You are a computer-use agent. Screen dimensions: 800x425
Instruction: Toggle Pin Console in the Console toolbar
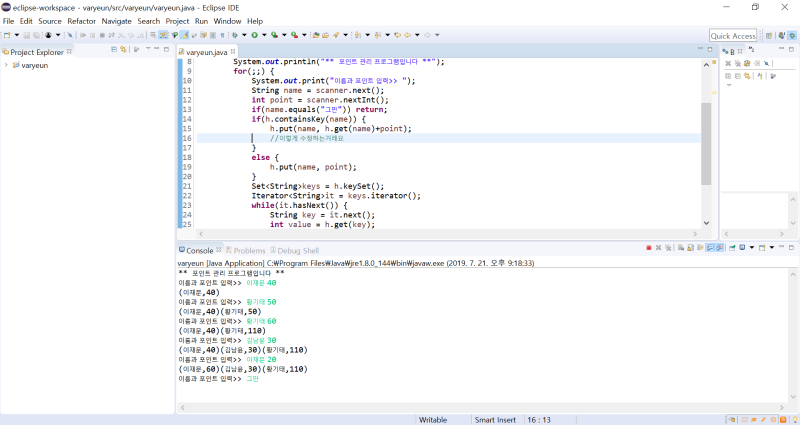(x=732, y=247)
